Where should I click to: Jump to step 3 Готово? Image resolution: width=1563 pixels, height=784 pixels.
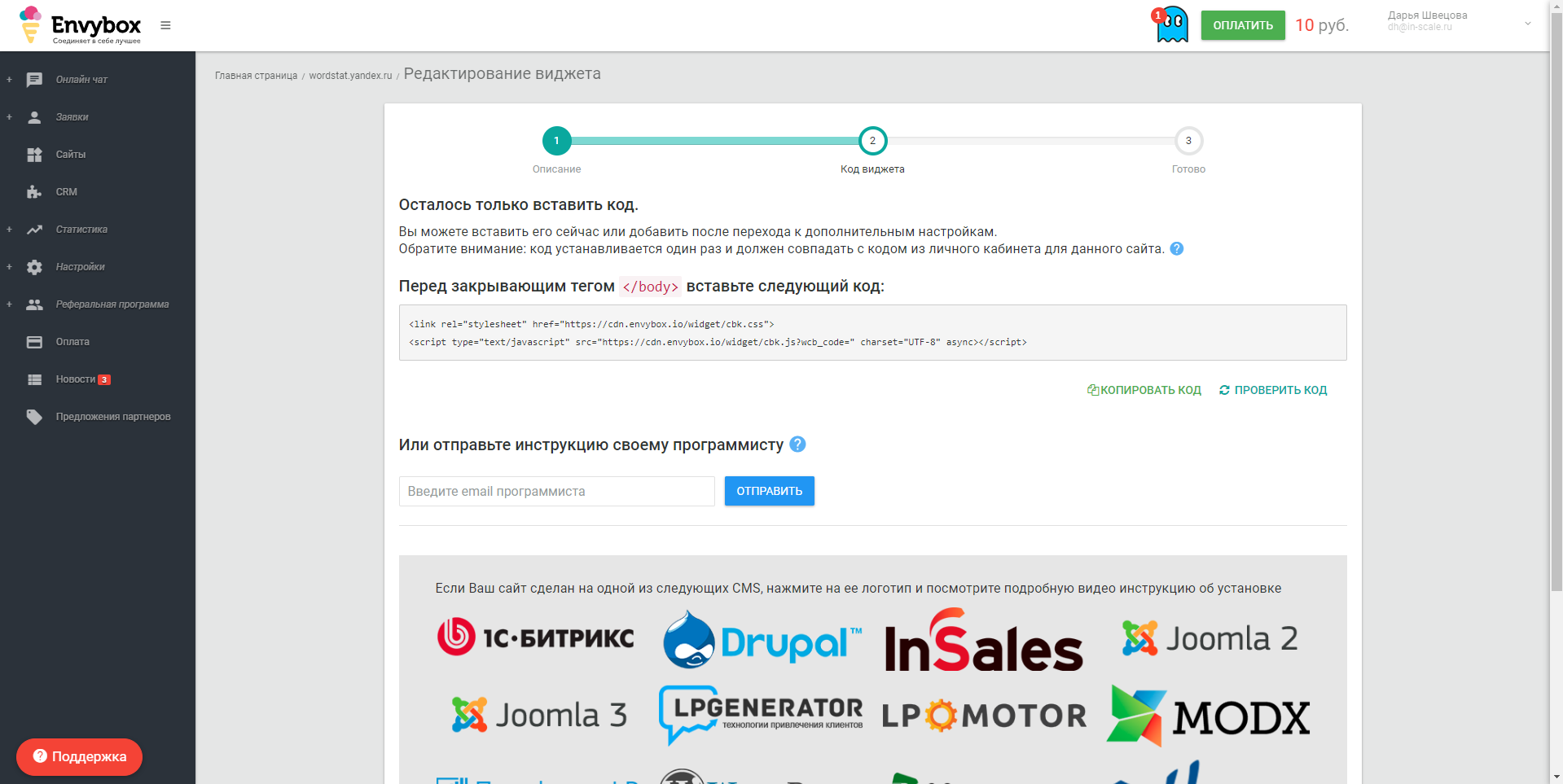pyautogui.click(x=1188, y=141)
